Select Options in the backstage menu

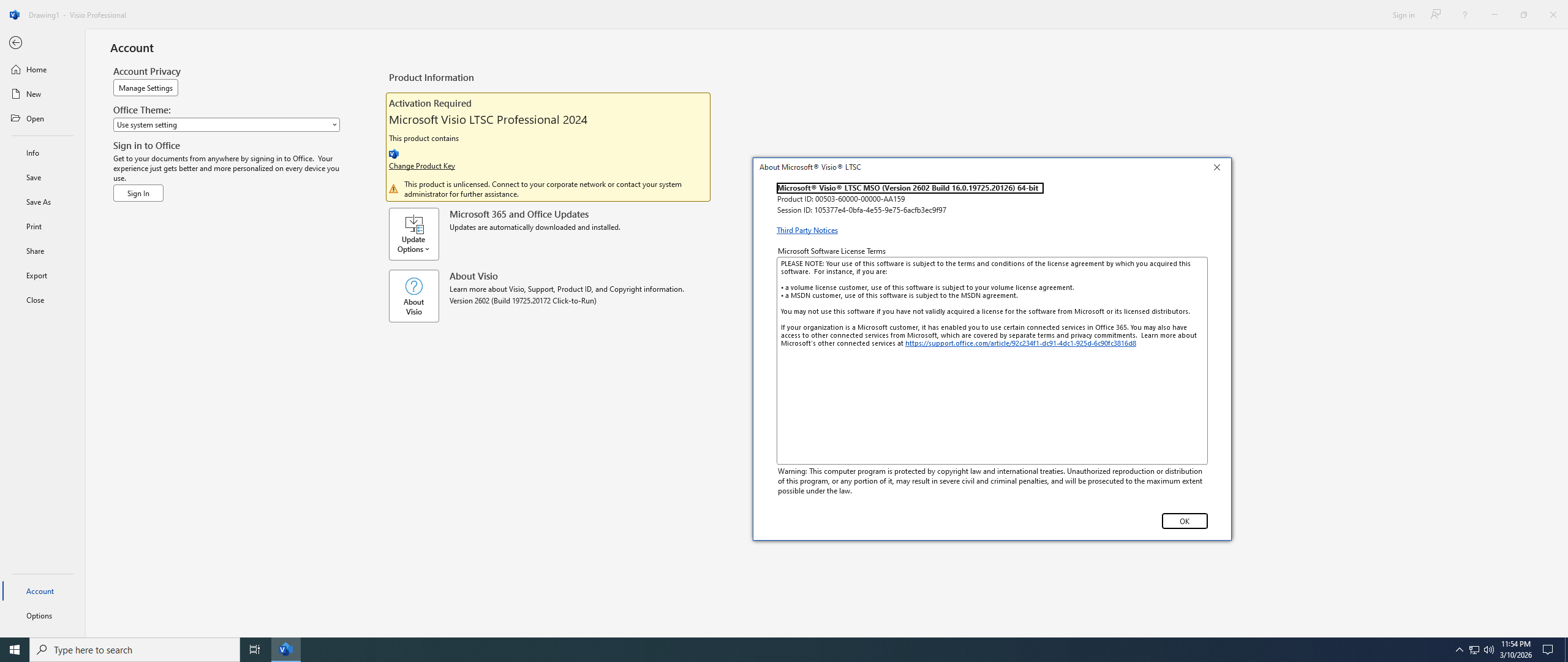[39, 615]
